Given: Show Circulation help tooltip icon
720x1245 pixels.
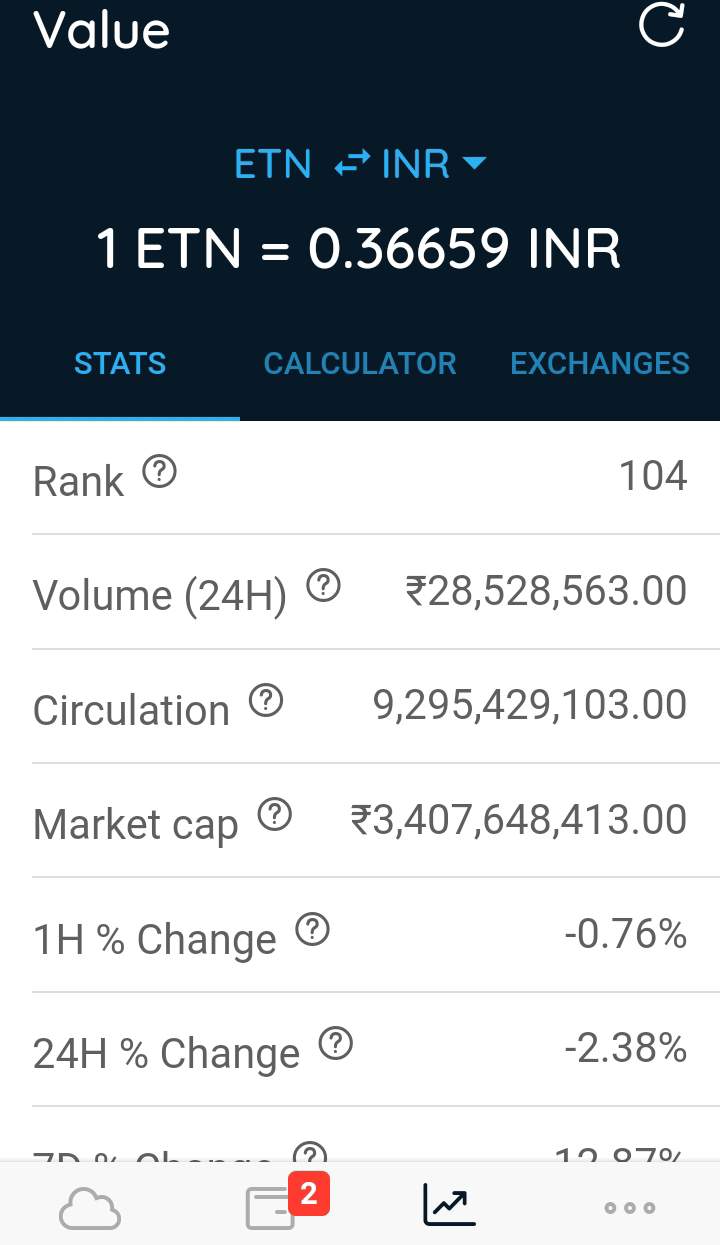Looking at the screenshot, I should [x=265, y=701].
